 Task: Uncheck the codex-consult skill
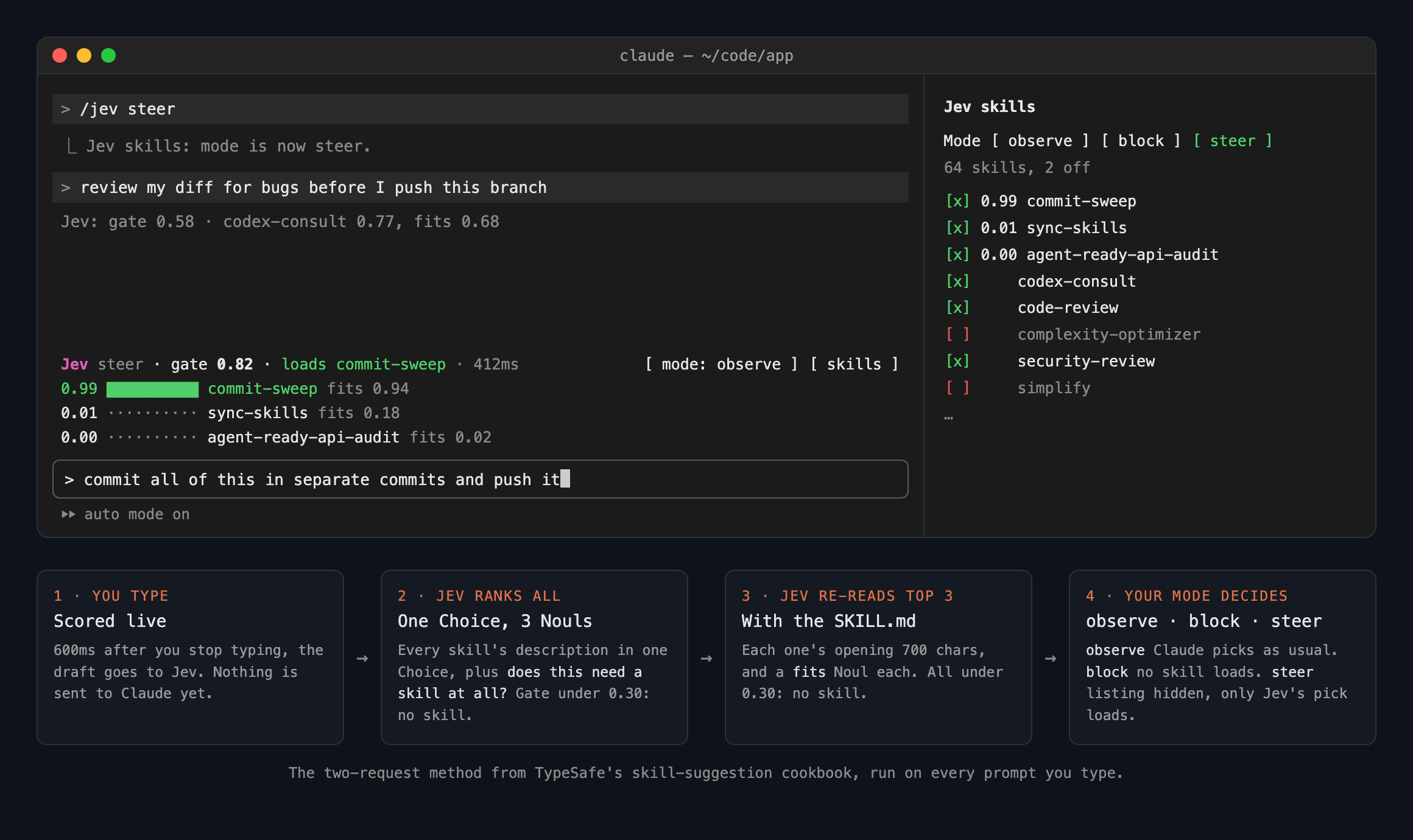click(957, 282)
